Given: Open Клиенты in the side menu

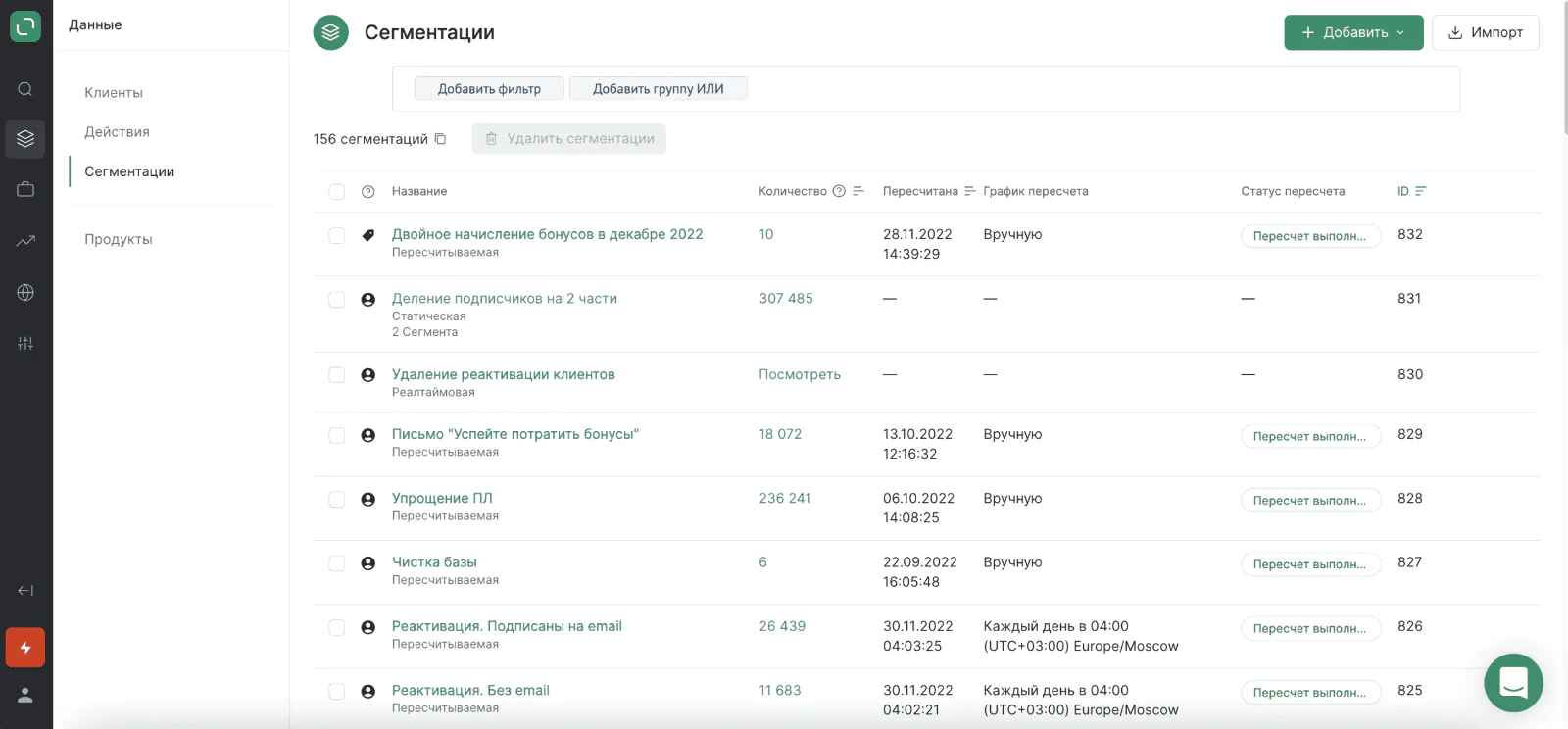Looking at the screenshot, I should [x=114, y=92].
